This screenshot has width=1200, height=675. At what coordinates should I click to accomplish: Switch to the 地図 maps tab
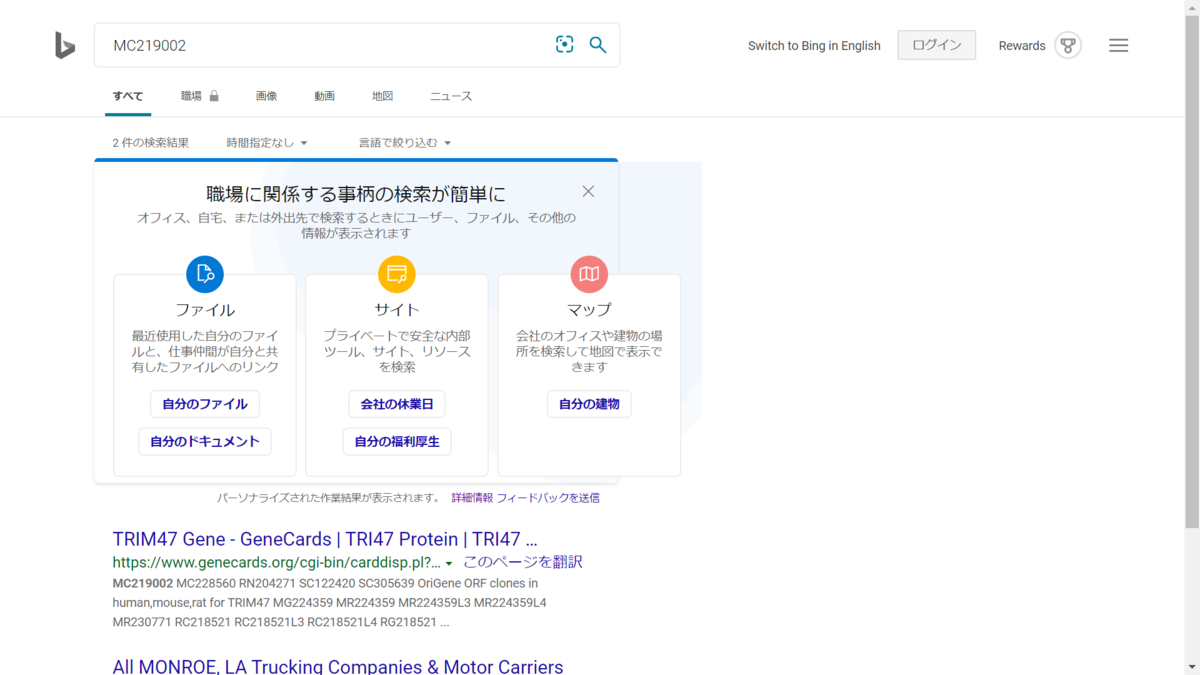[382, 96]
